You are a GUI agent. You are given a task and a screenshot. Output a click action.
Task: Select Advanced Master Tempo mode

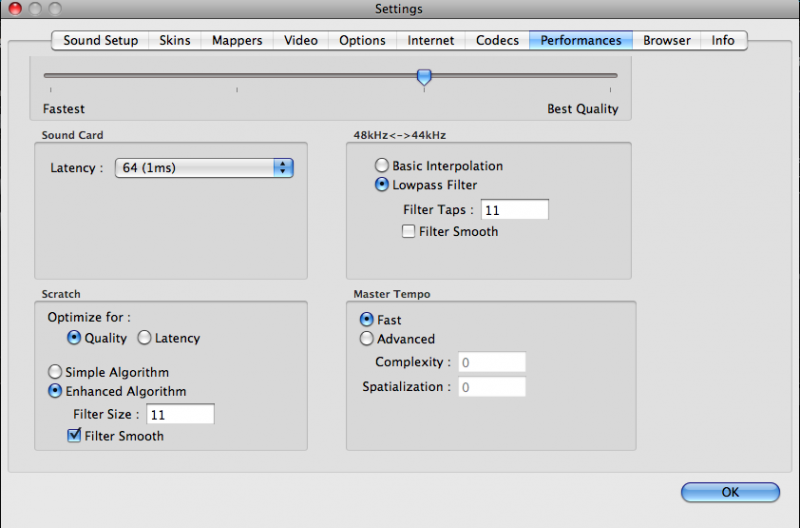(x=366, y=339)
